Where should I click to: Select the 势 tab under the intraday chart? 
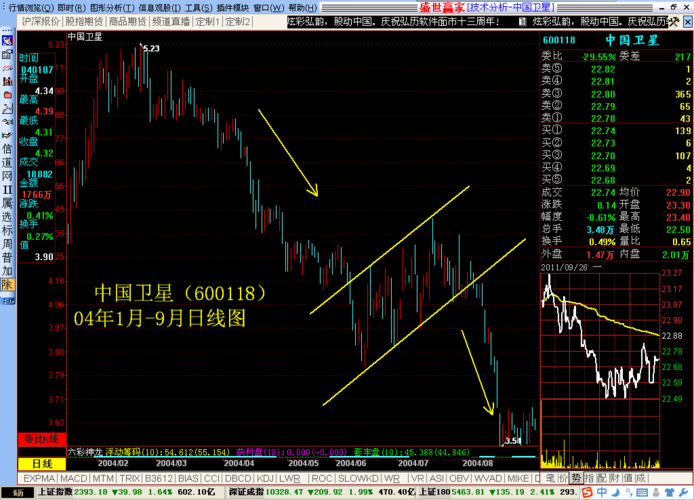point(576,478)
